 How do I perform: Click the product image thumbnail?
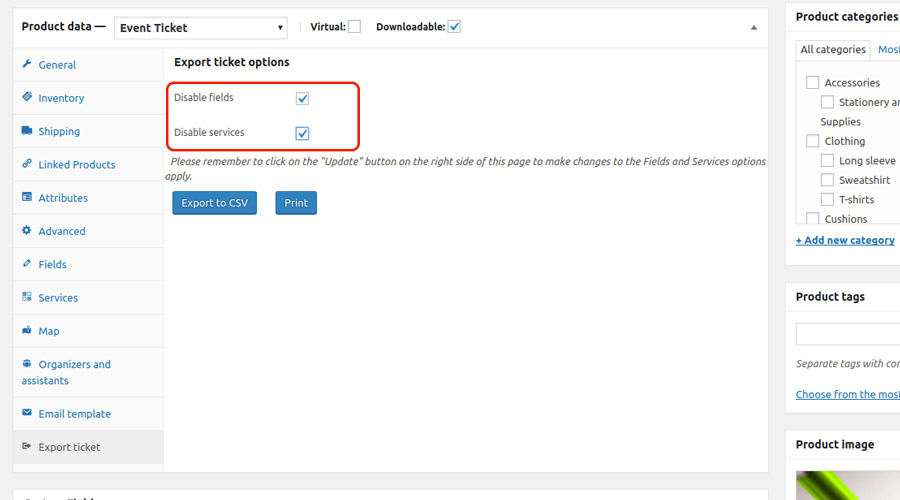click(848, 486)
